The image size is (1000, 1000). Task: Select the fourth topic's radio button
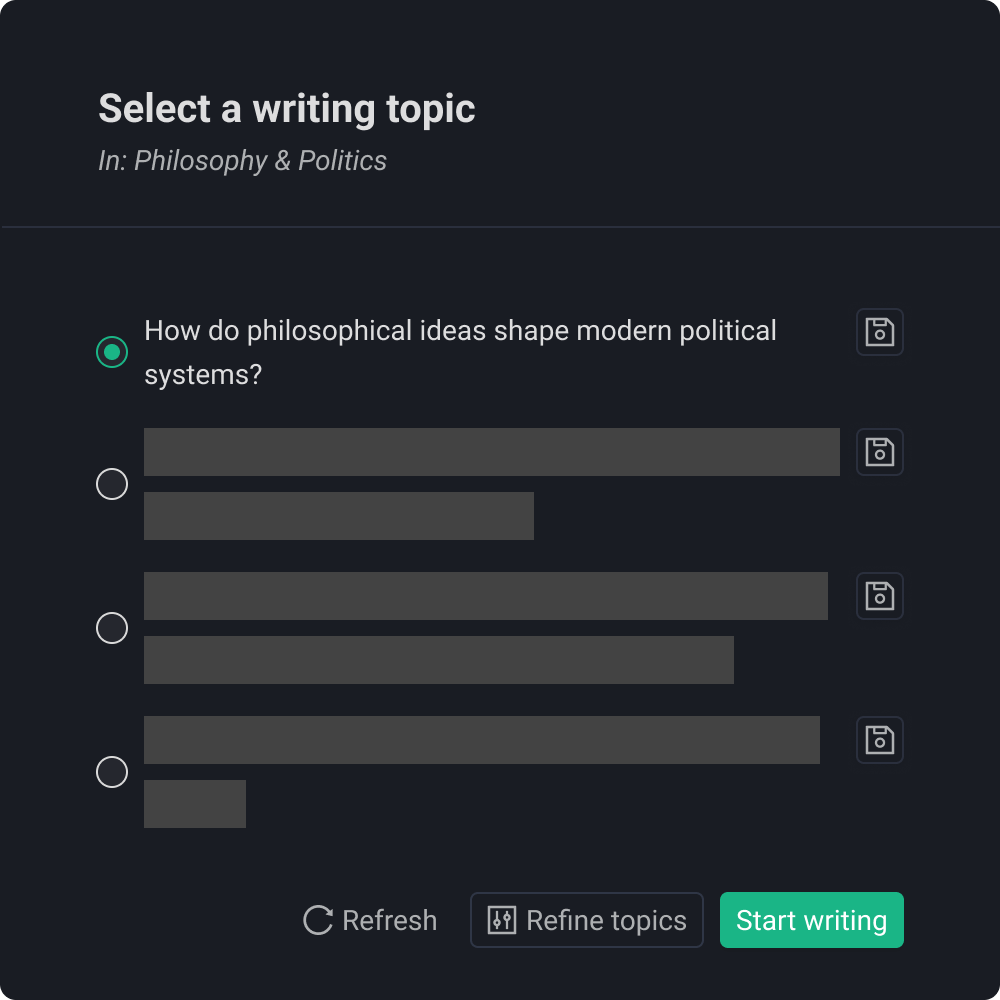click(x=112, y=772)
